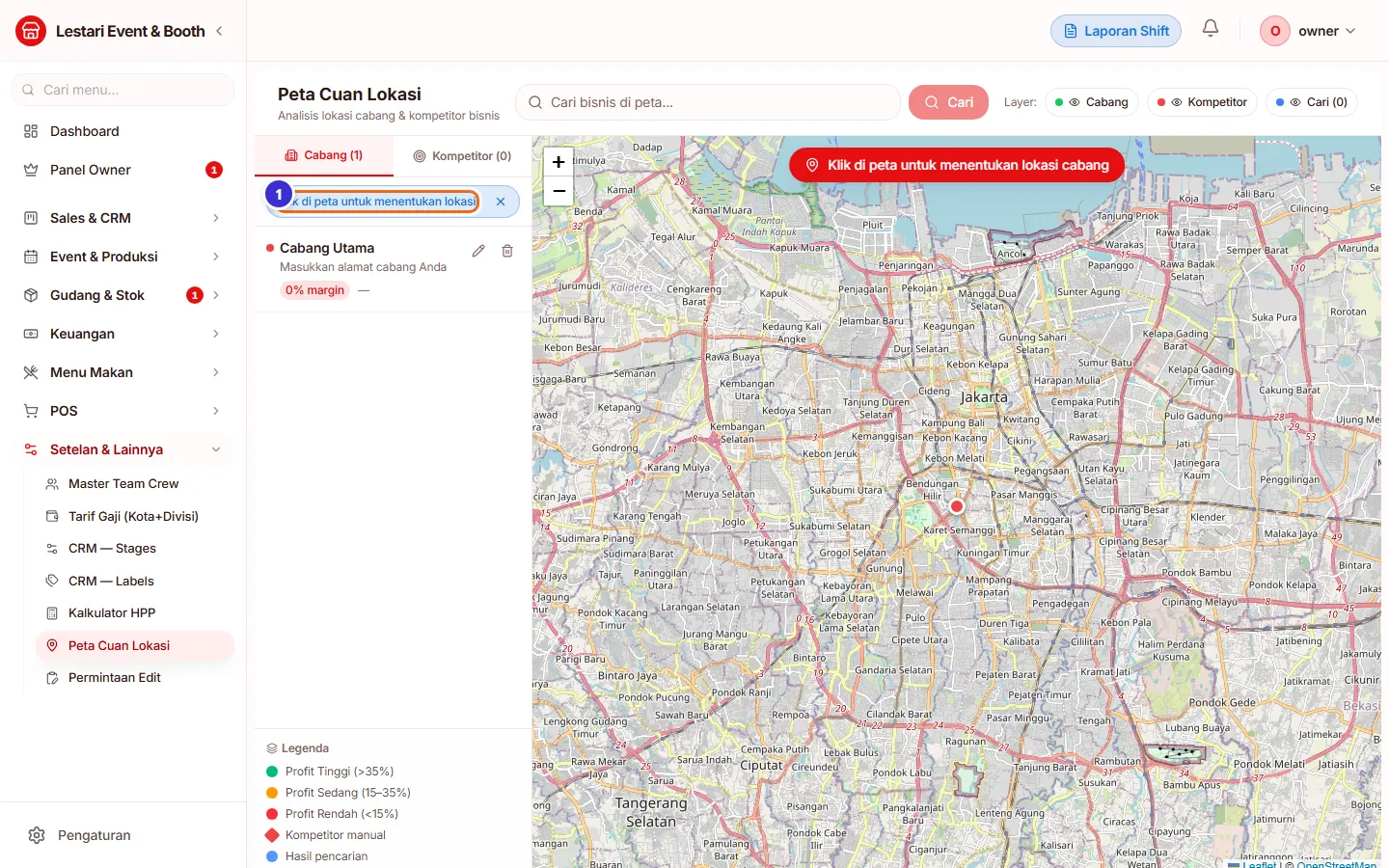Switch to the Kompetitor (0) tab
The image size is (1389, 868).
click(x=462, y=156)
